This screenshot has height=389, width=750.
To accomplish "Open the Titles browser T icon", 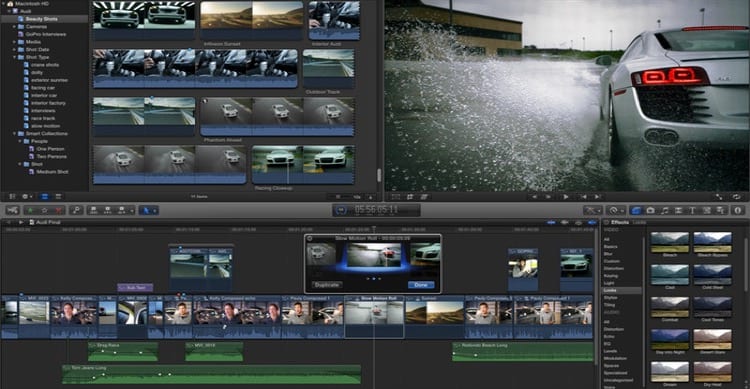I will (692, 210).
